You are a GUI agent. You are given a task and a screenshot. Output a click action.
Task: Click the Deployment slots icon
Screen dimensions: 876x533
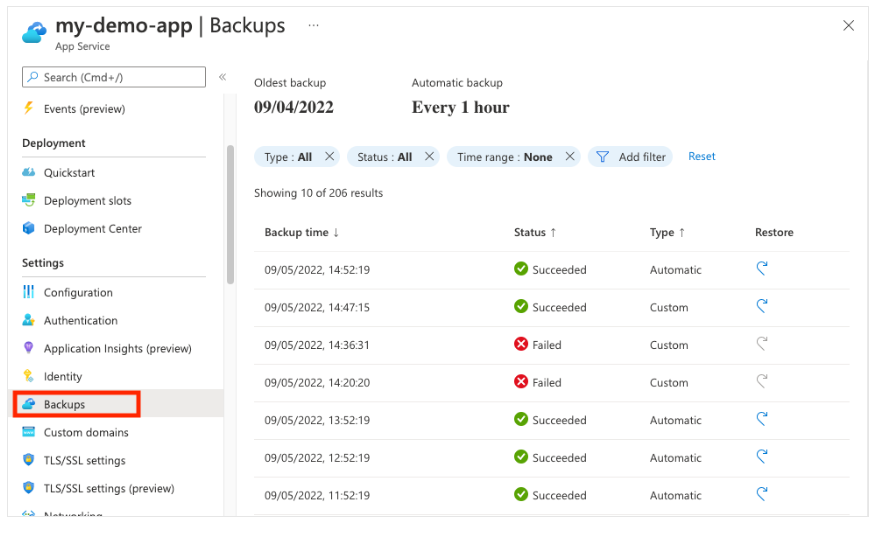(28, 199)
